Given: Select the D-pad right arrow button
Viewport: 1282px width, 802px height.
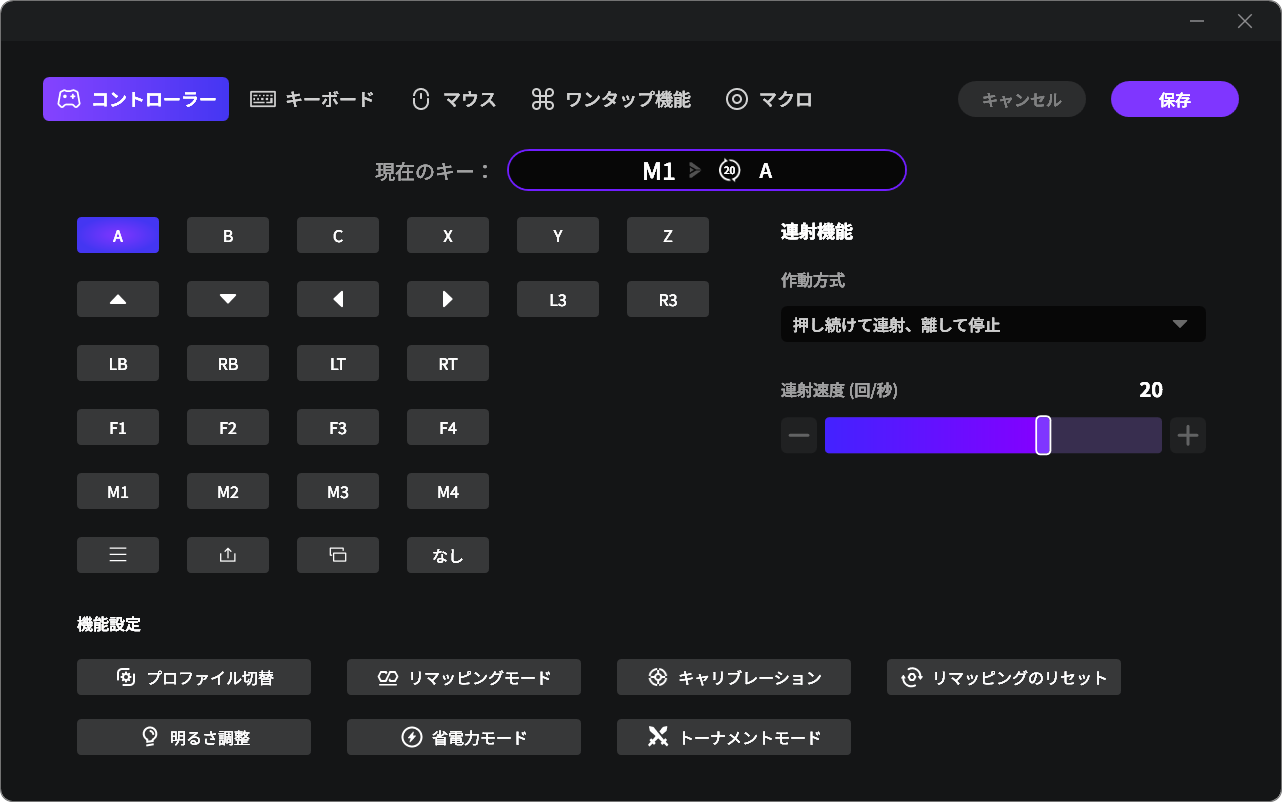Looking at the screenshot, I should click(448, 299).
